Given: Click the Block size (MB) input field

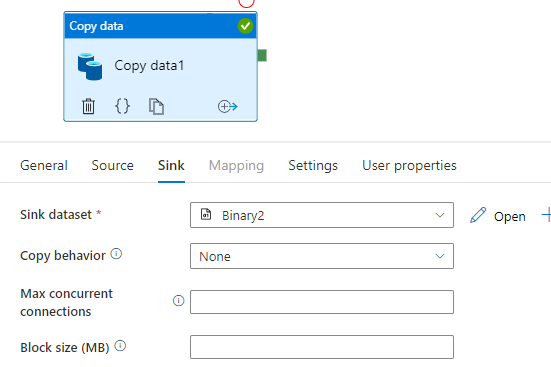Looking at the screenshot, I should 322,347.
